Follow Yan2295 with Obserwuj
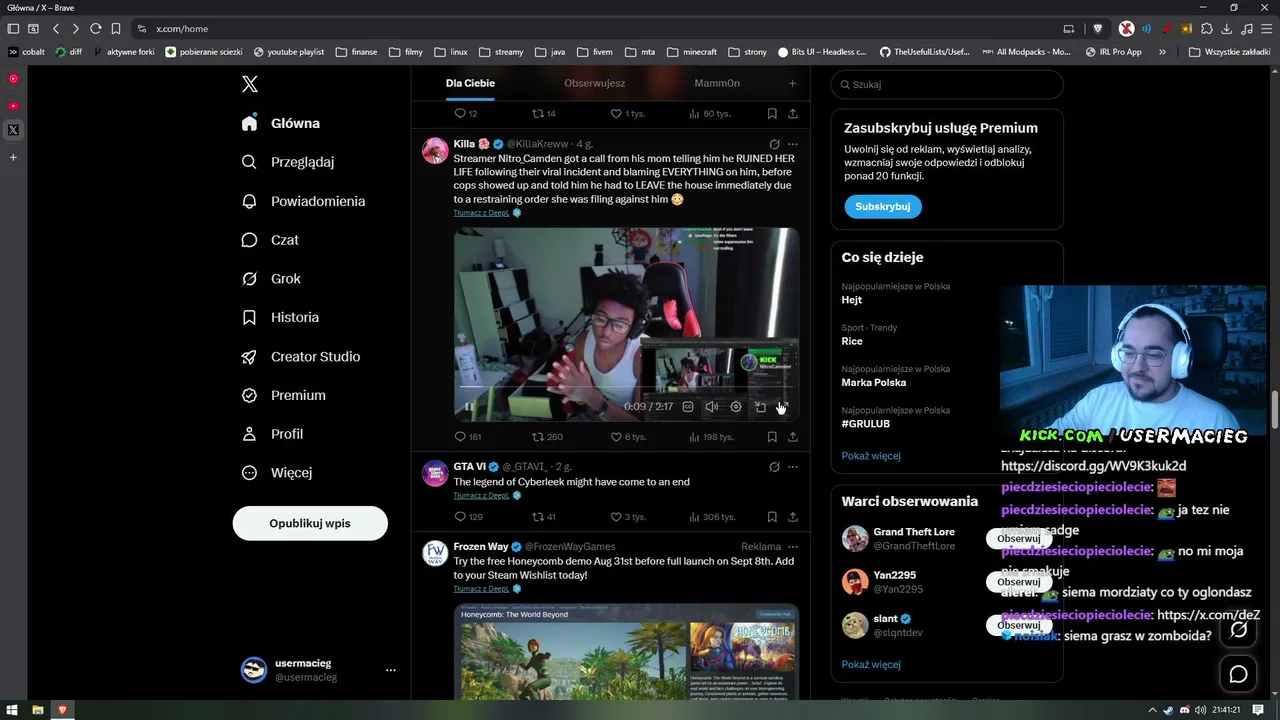Image resolution: width=1280 pixels, height=720 pixels. [x=1018, y=582]
